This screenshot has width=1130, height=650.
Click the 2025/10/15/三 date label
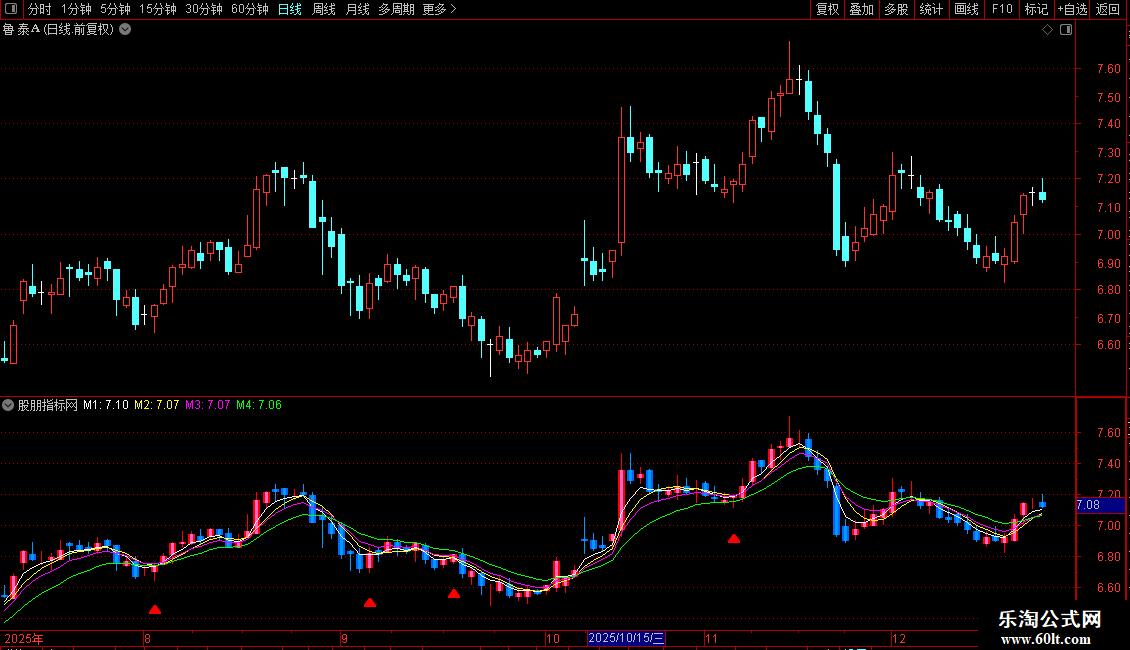[626, 638]
